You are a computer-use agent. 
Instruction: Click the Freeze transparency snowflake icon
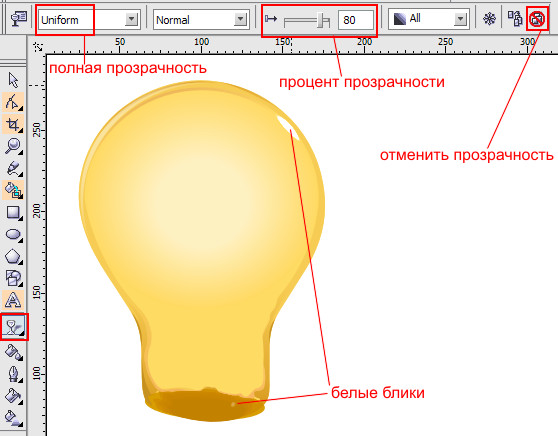pyautogui.click(x=490, y=19)
